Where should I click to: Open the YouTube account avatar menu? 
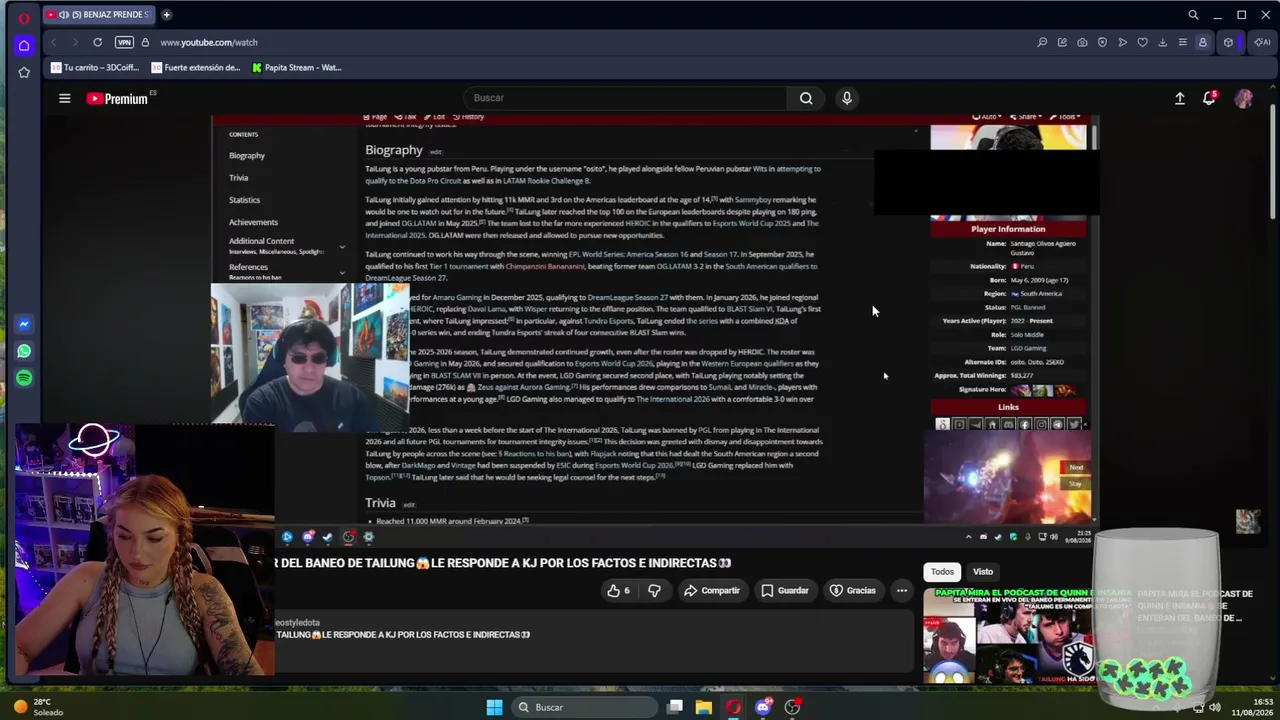(1244, 98)
